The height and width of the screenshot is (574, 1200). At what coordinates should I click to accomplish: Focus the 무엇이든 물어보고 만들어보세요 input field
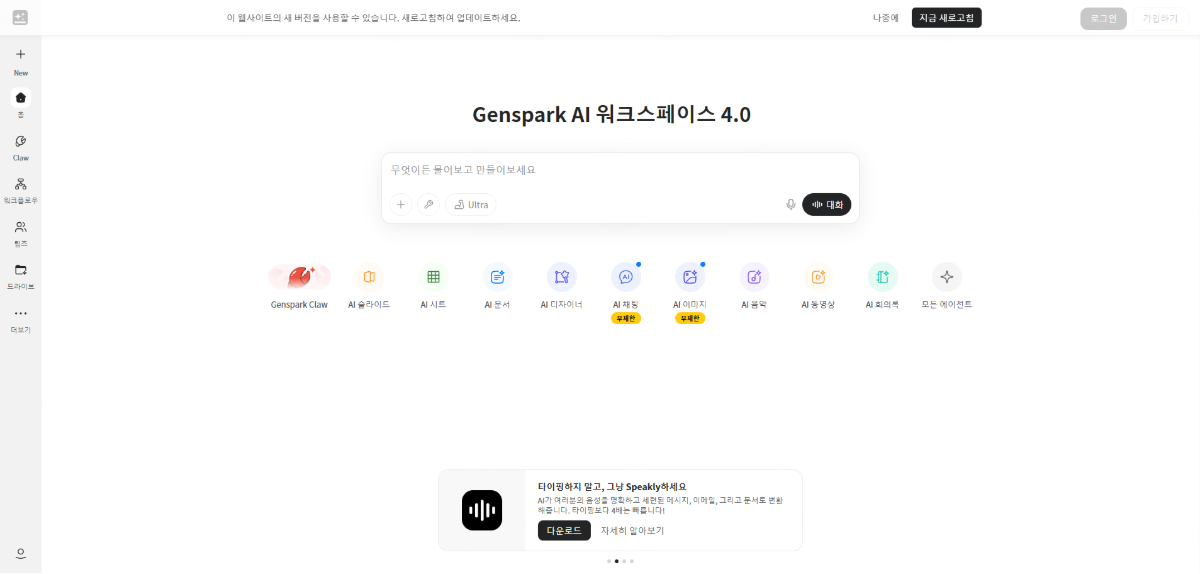620,170
